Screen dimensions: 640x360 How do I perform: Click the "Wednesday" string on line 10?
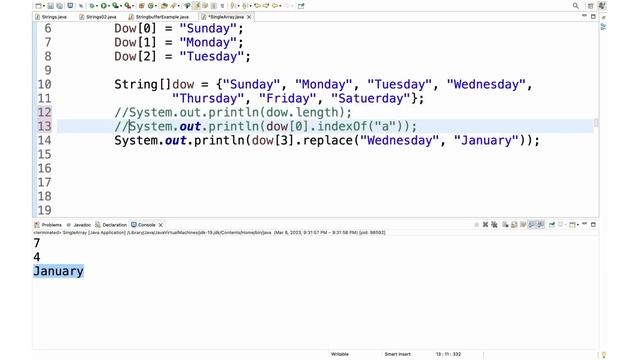486,84
